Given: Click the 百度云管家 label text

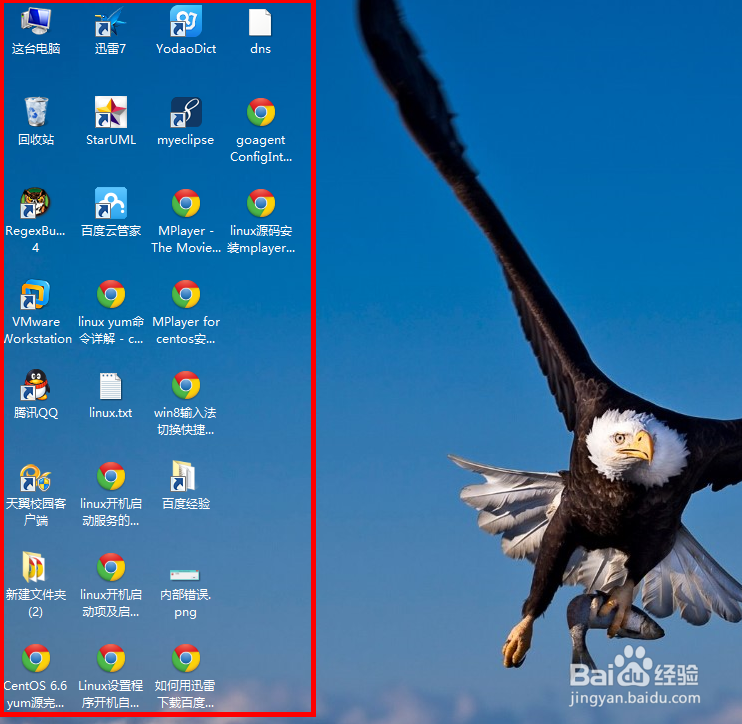Looking at the screenshot, I should [111, 230].
